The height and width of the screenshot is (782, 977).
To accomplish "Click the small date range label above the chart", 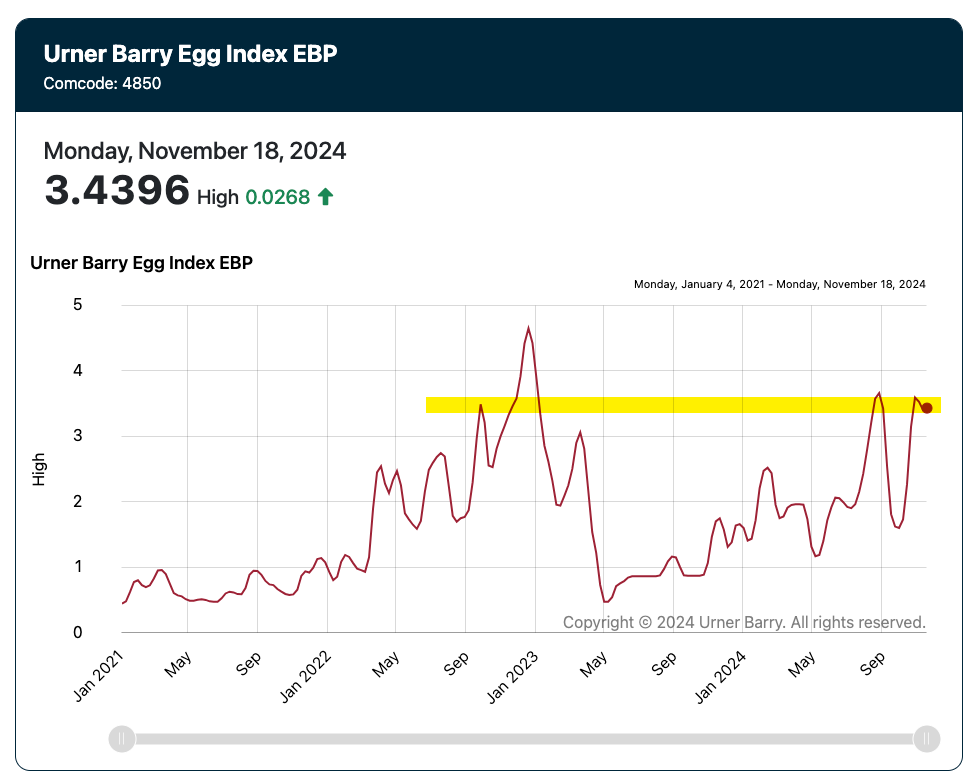I will click(779, 284).
